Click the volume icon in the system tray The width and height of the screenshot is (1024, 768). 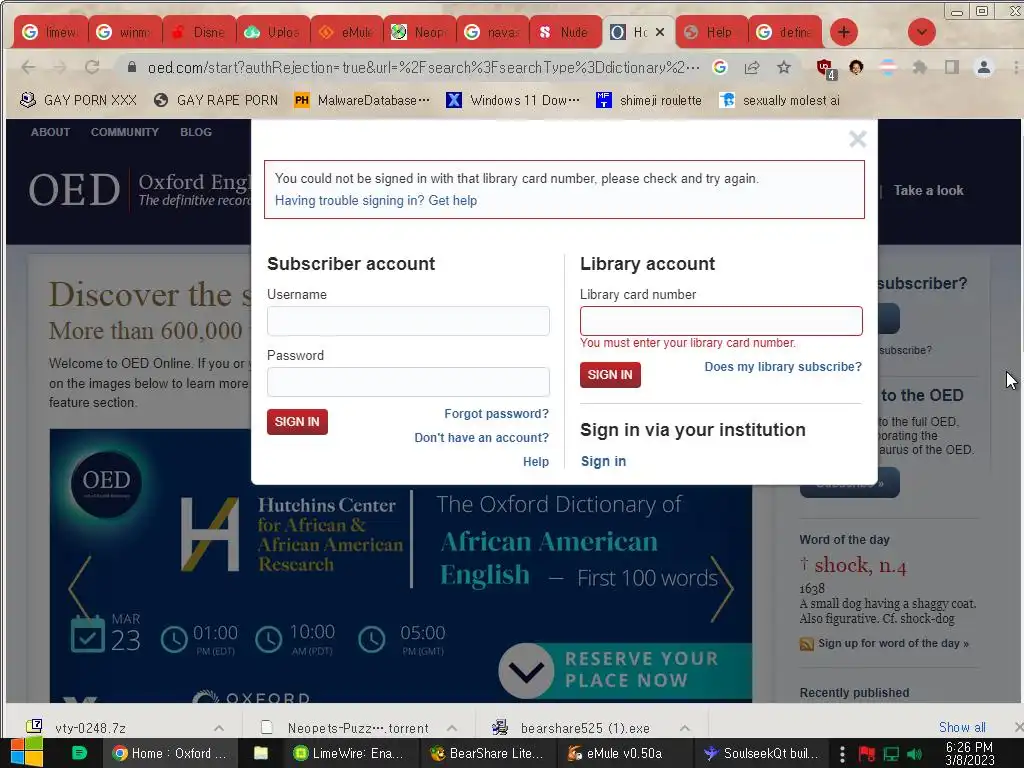pos(914,754)
